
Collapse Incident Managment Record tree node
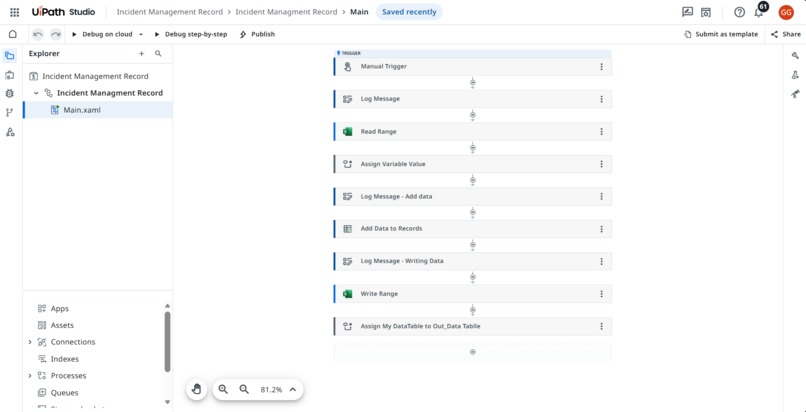[x=36, y=93]
